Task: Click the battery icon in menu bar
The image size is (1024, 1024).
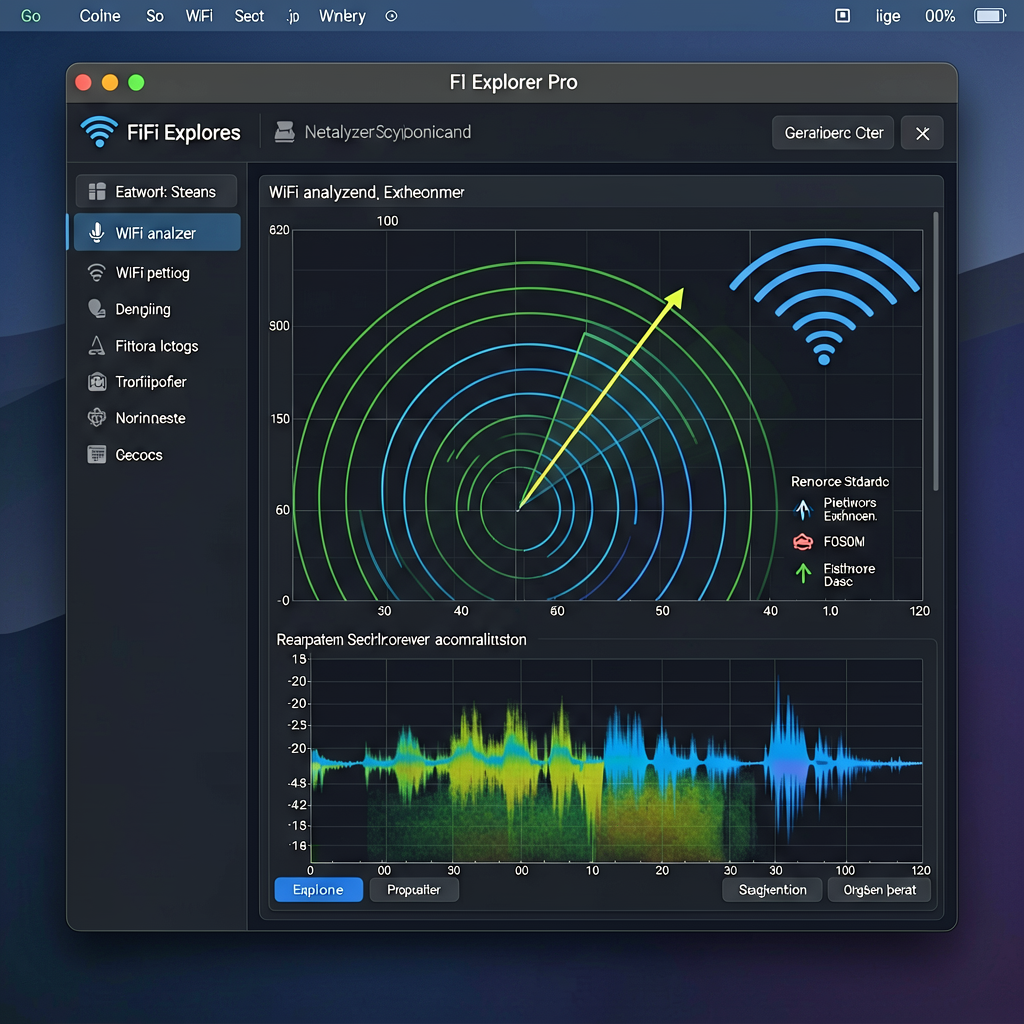Action: click(x=990, y=16)
